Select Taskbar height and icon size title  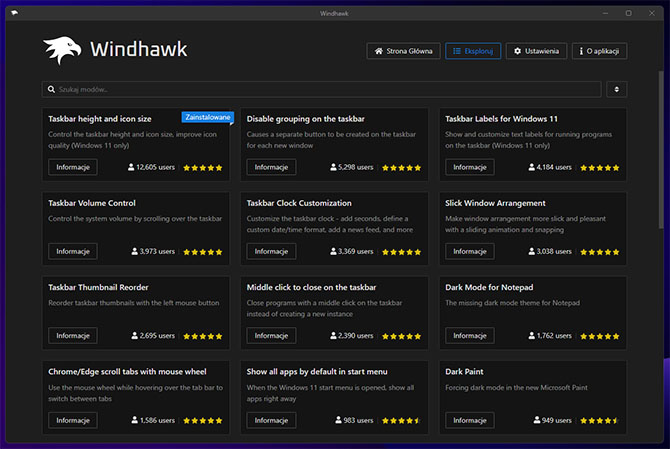100,119
